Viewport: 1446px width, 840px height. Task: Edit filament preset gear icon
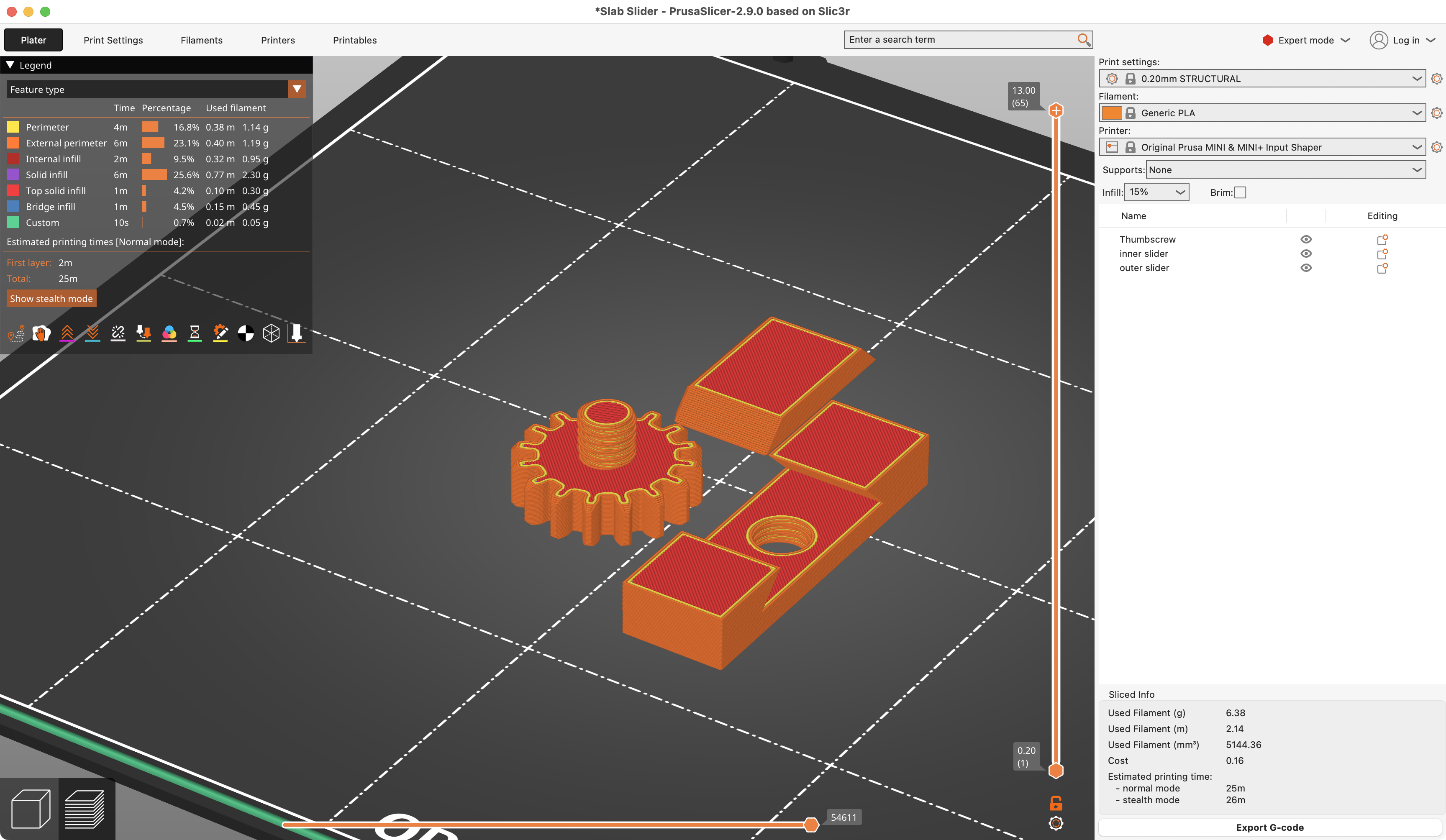pyautogui.click(x=1436, y=113)
